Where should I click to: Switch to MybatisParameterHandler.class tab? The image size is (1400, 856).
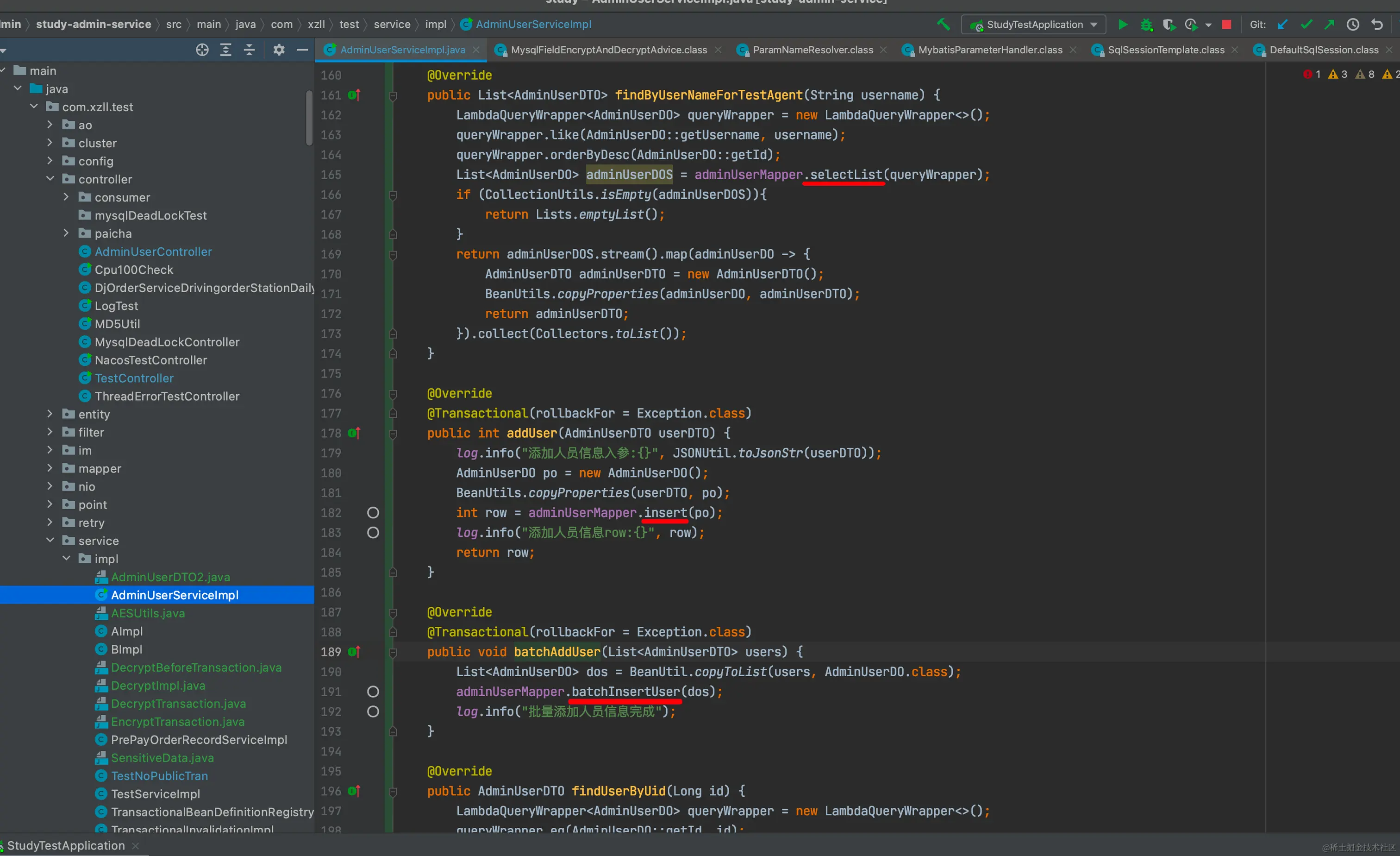click(x=990, y=50)
